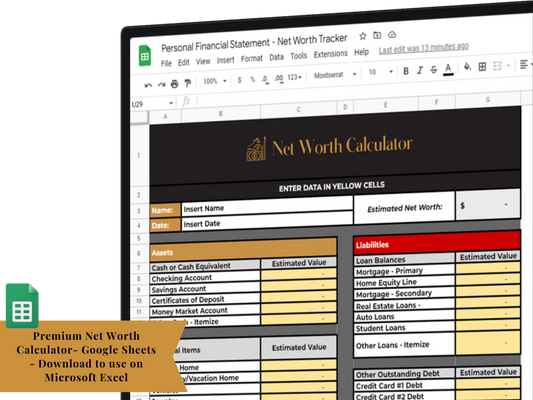Click the Checking Account value cell
This screenshot has width=533, height=400.
click(298, 274)
